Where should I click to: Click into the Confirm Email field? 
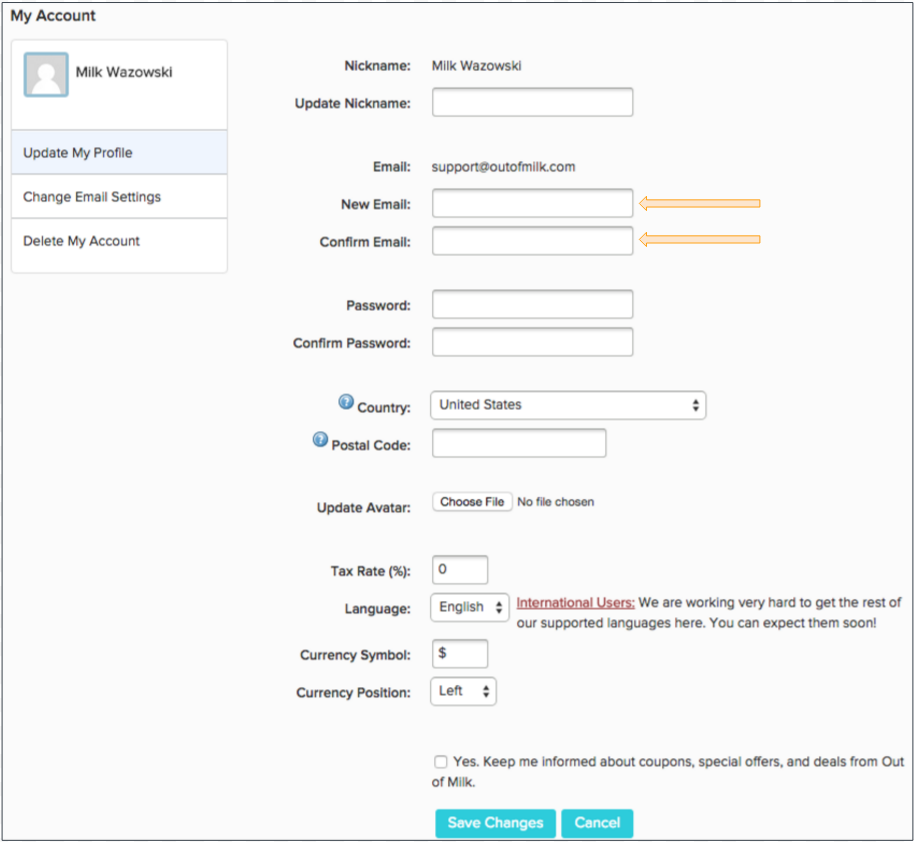coord(532,241)
